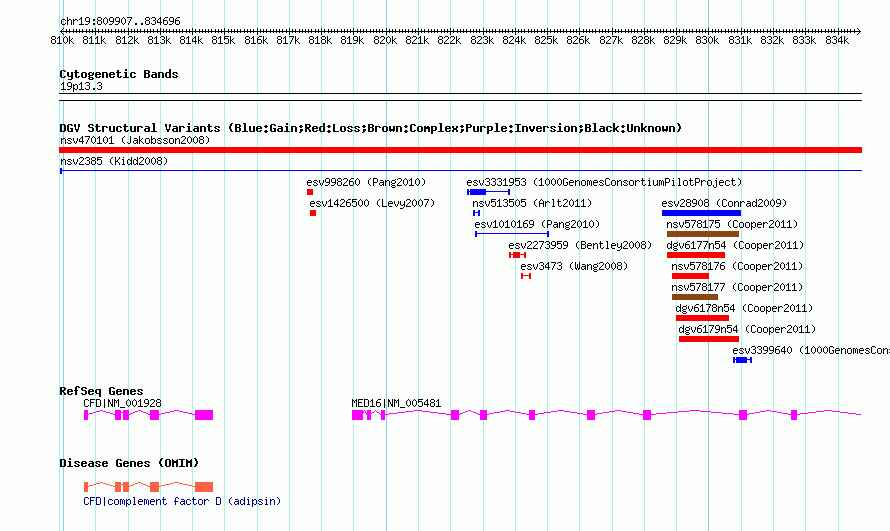Select the brown nsv578177 complex bar

[x=695, y=297]
